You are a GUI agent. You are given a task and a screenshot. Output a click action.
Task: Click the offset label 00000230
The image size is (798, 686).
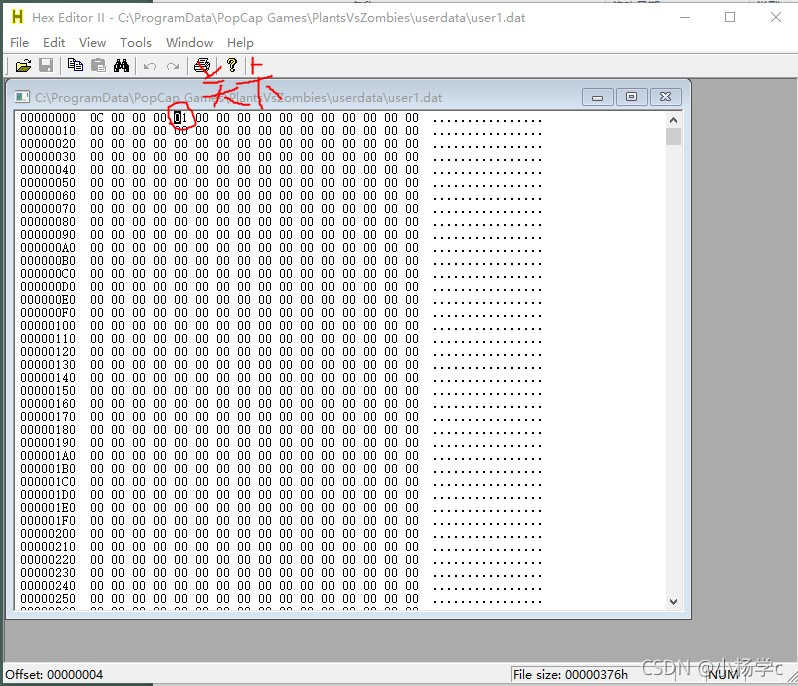pos(48,573)
